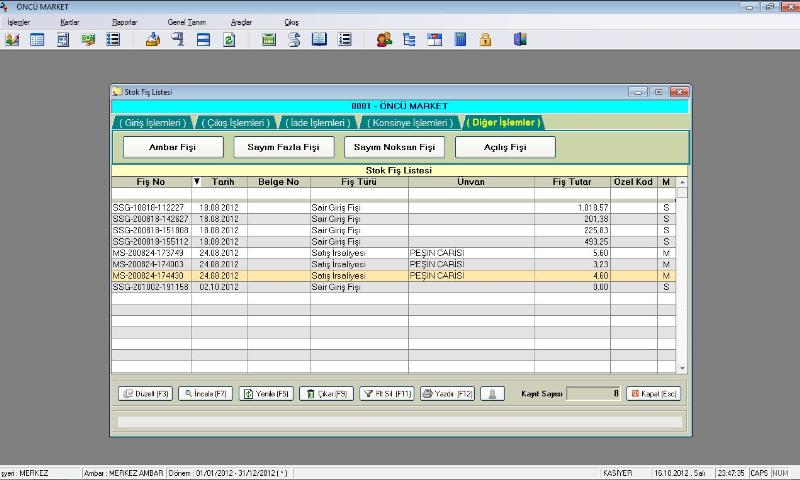
Task: Select row MS-200824-173749
Action: [x=393, y=253]
